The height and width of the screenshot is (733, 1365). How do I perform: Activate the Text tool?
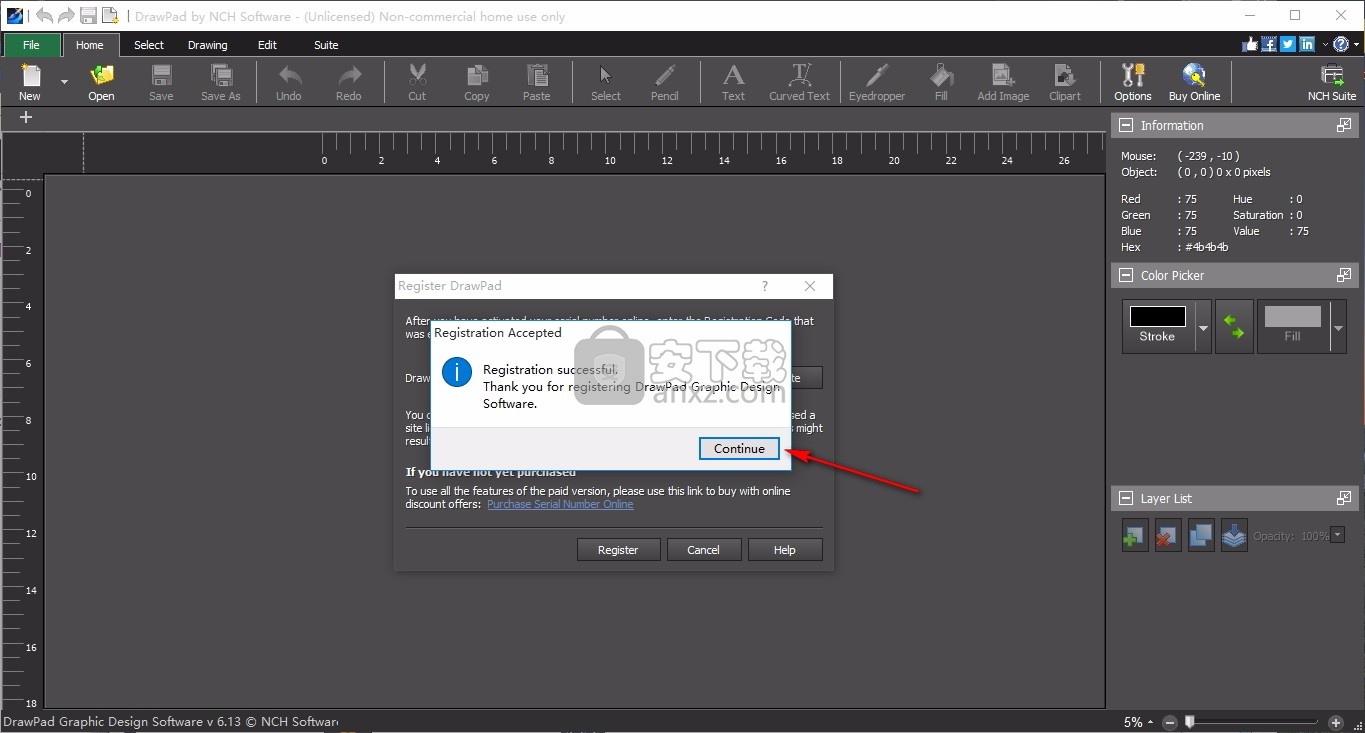pos(734,82)
